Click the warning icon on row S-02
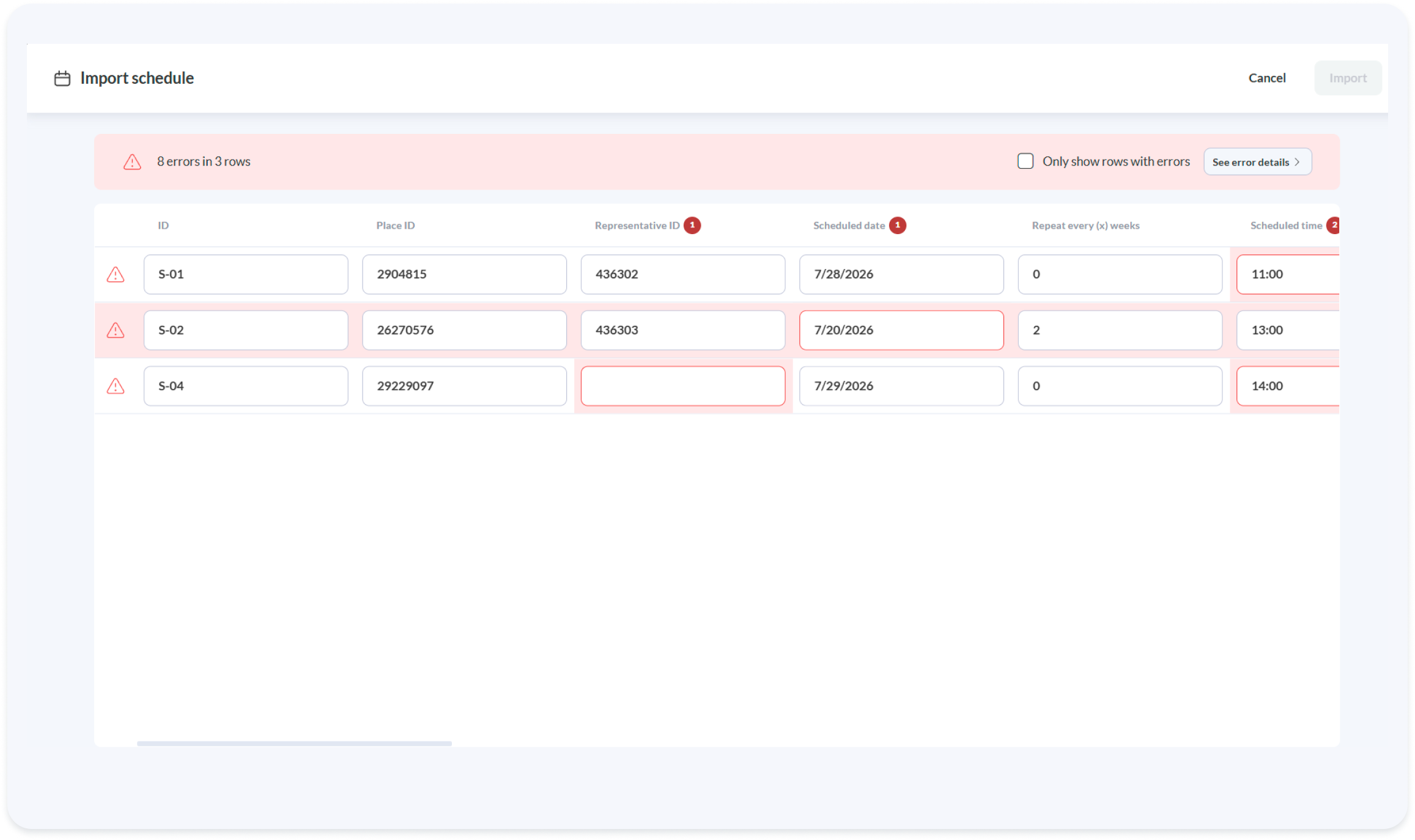 click(x=116, y=330)
